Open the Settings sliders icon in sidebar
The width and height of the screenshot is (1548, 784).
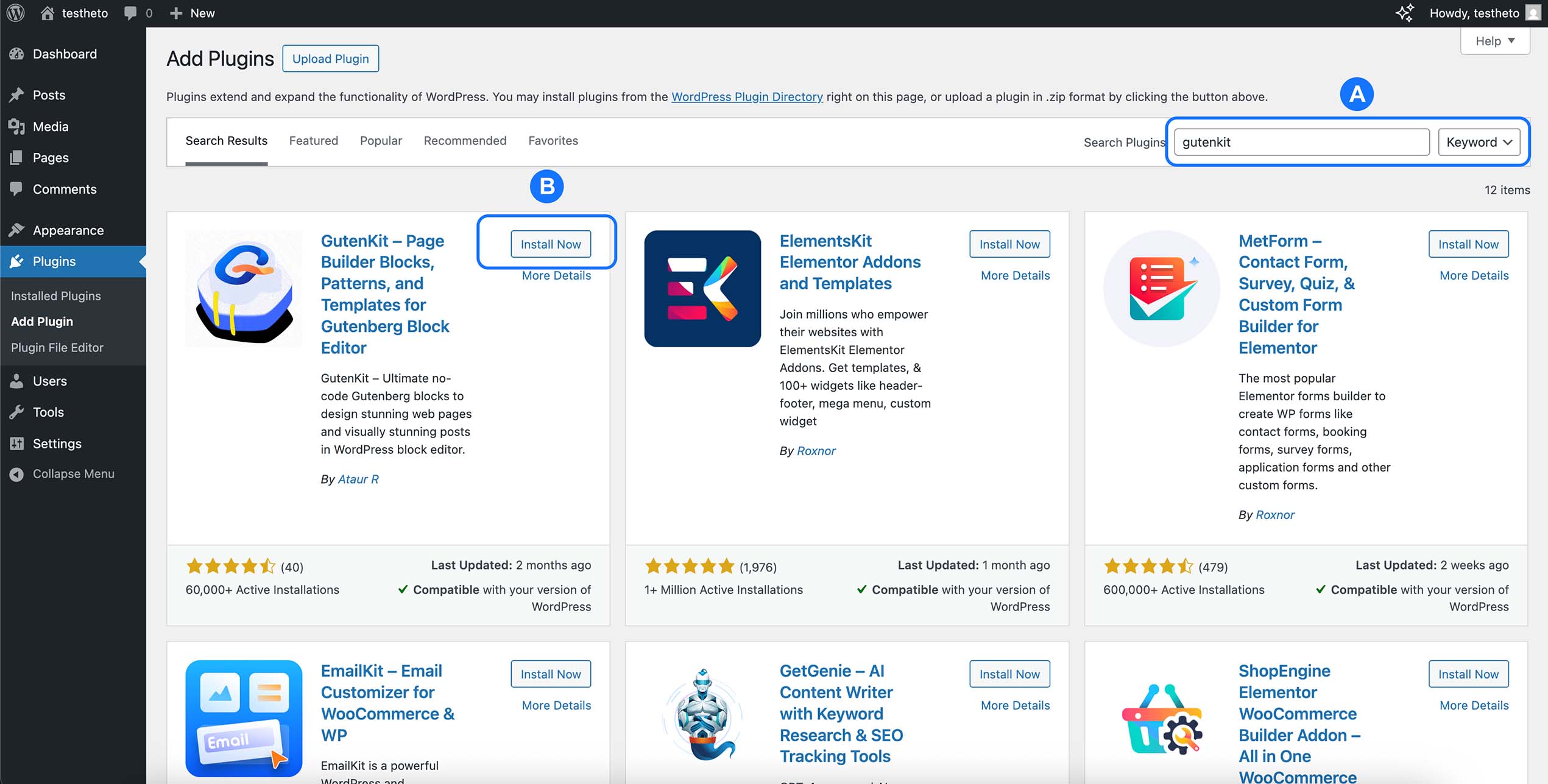tap(17, 443)
